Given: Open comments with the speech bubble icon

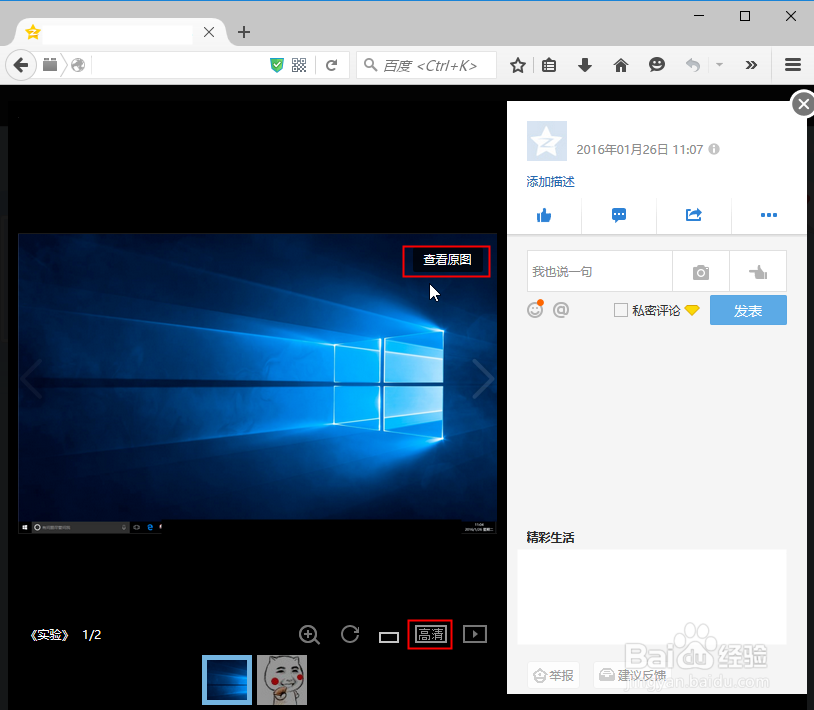Looking at the screenshot, I should click(x=619, y=215).
